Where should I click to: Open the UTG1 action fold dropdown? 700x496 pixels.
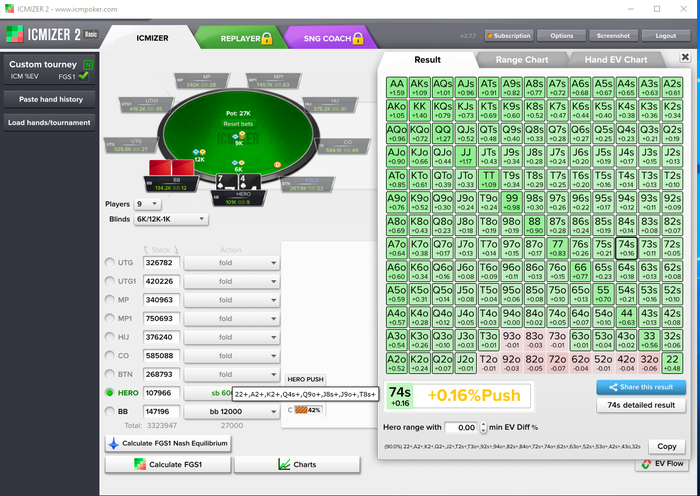[232, 282]
